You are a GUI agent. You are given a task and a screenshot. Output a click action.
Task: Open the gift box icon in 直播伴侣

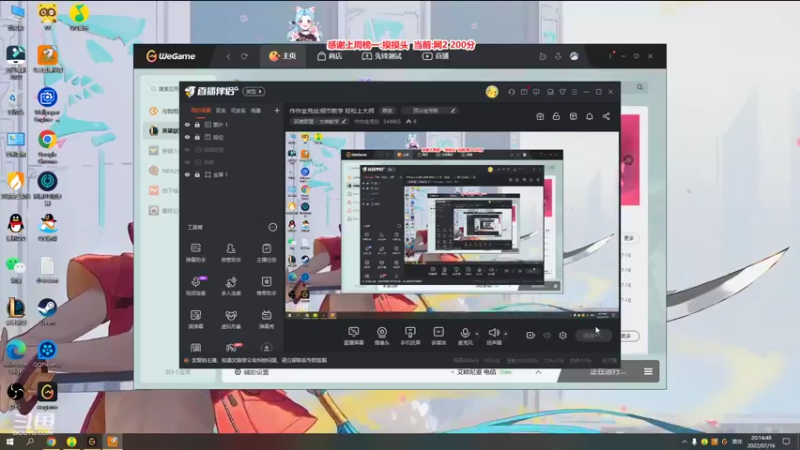coord(540,116)
